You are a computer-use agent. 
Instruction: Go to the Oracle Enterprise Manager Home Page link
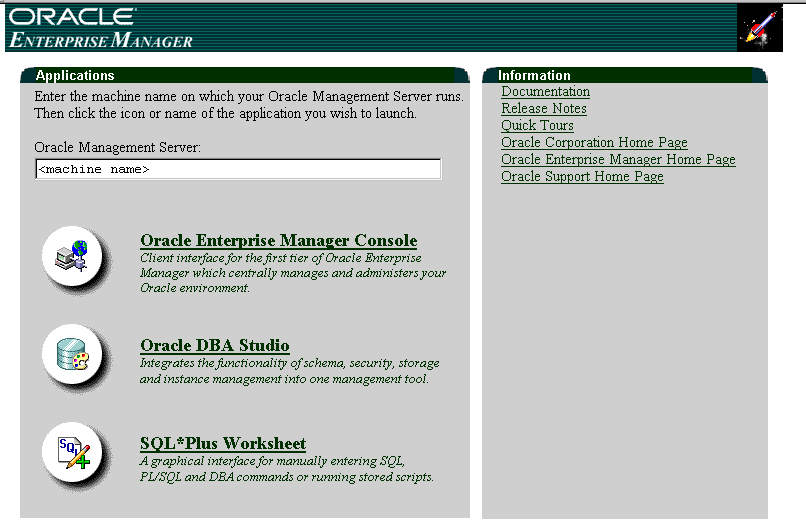coord(618,160)
